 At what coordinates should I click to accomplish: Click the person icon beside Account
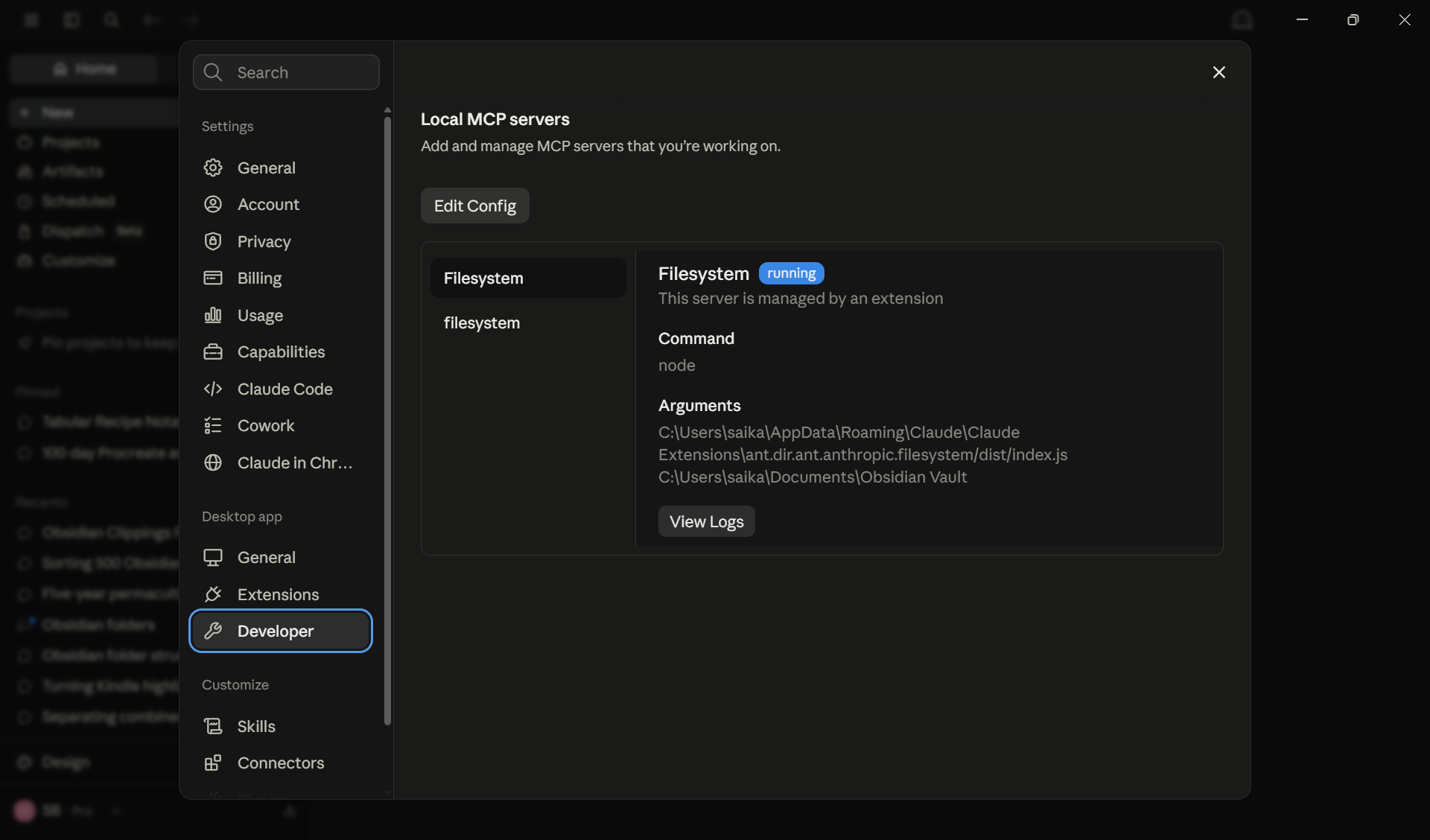point(213,204)
